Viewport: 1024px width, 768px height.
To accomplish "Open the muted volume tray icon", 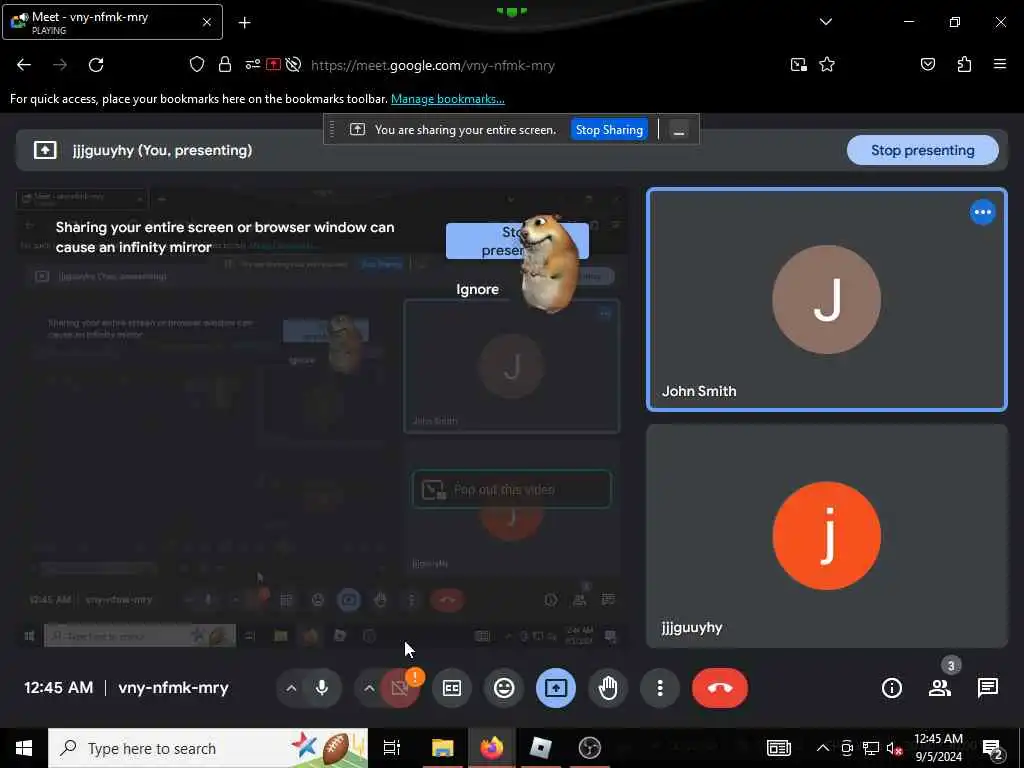I will pos(894,748).
